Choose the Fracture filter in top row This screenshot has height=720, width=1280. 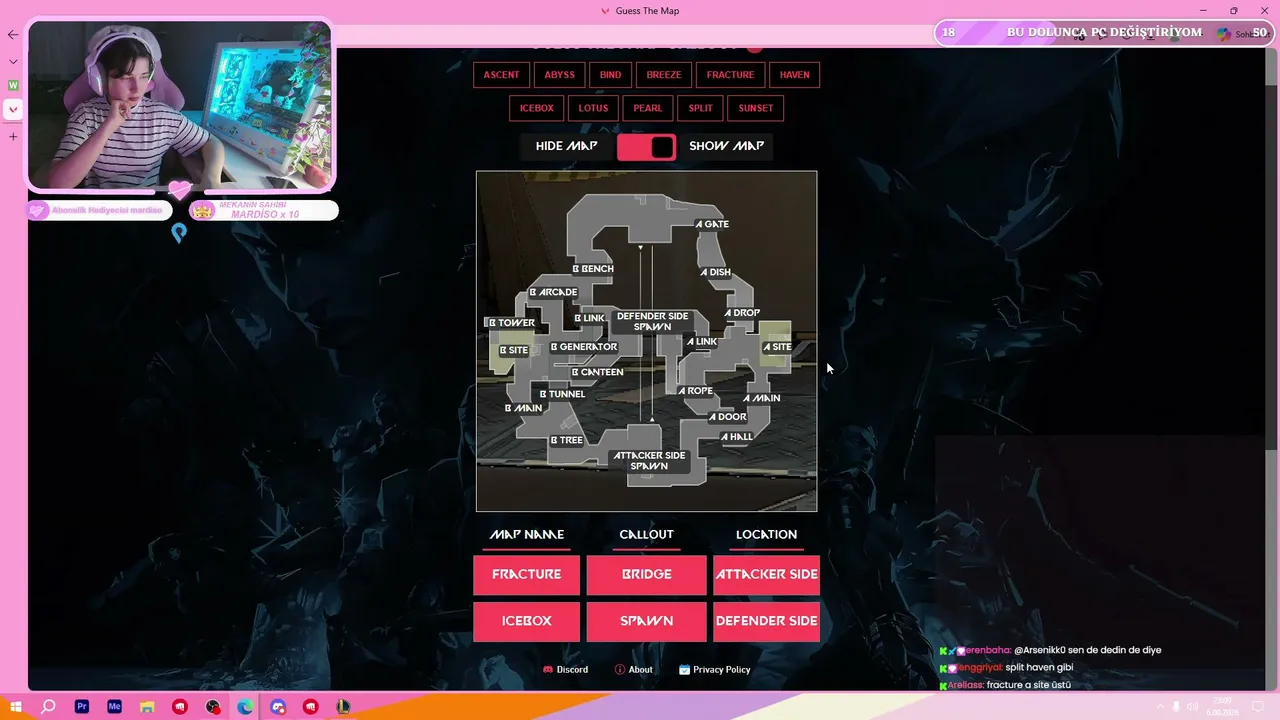click(x=730, y=75)
